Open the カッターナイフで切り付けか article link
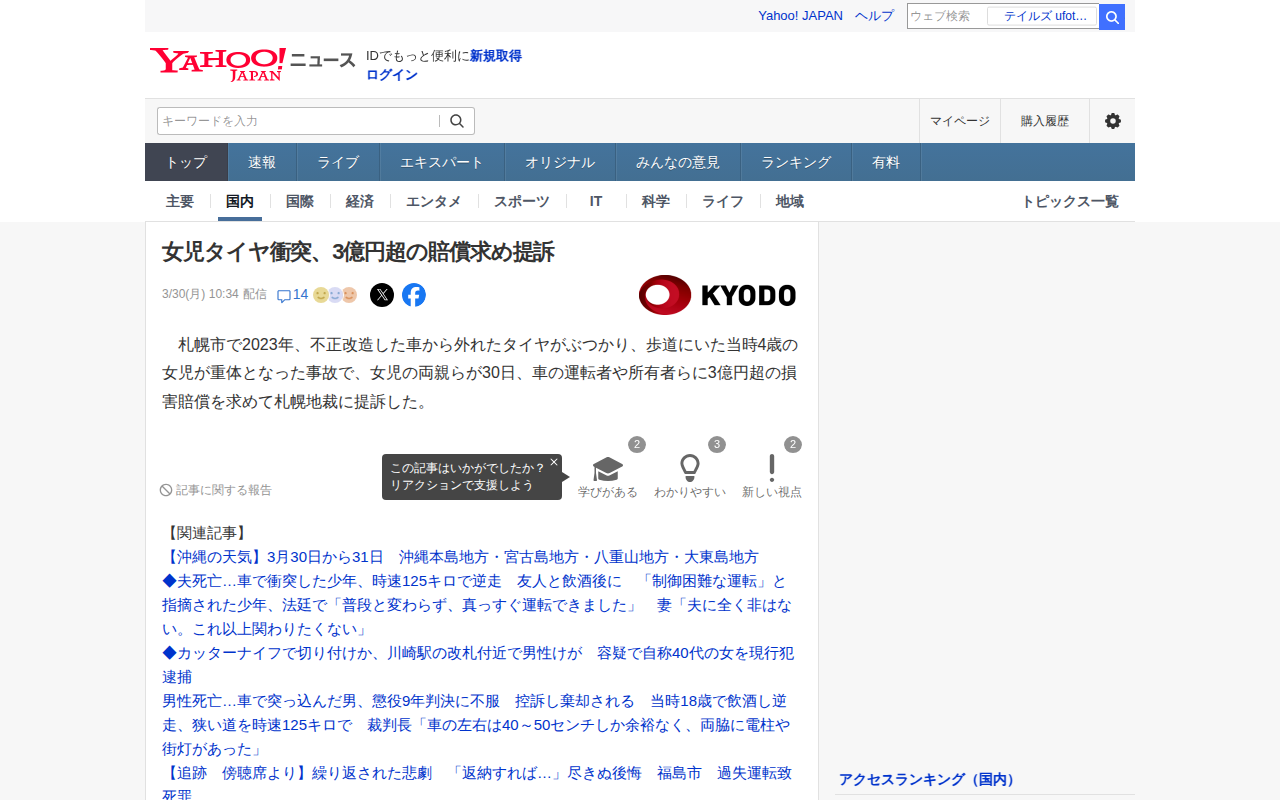Viewport: 1280px width, 800px height. coord(478,665)
